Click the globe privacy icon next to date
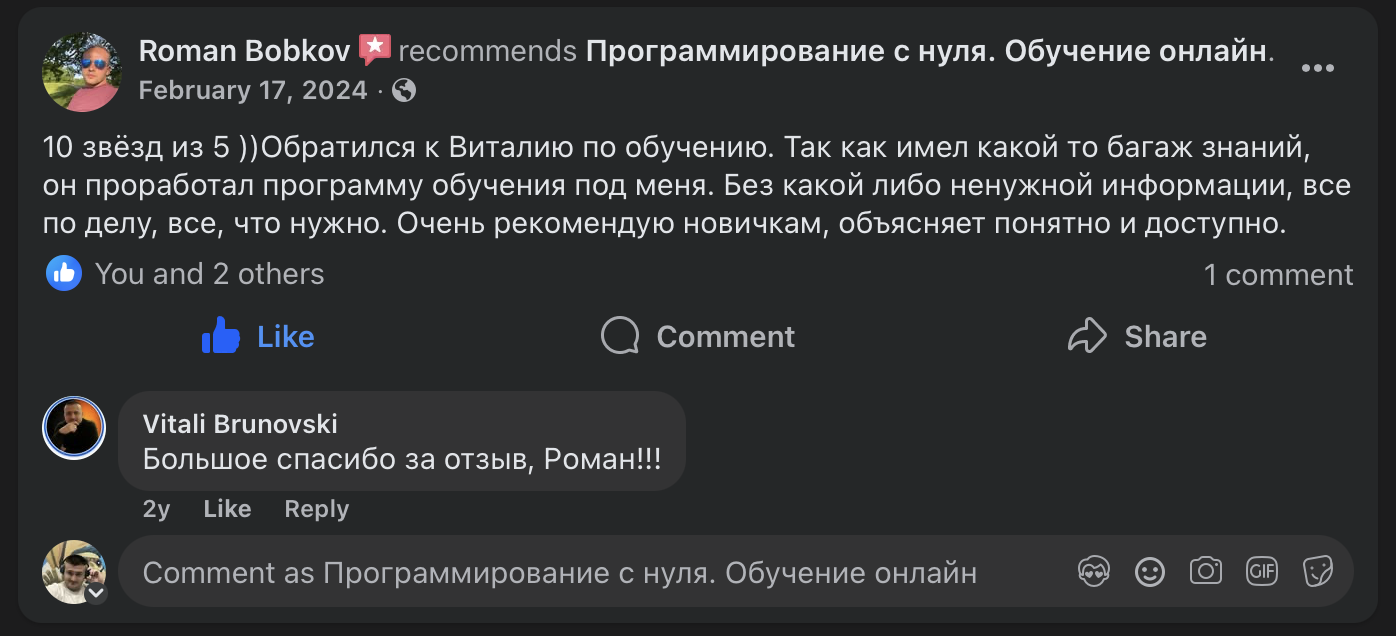 click(x=402, y=91)
